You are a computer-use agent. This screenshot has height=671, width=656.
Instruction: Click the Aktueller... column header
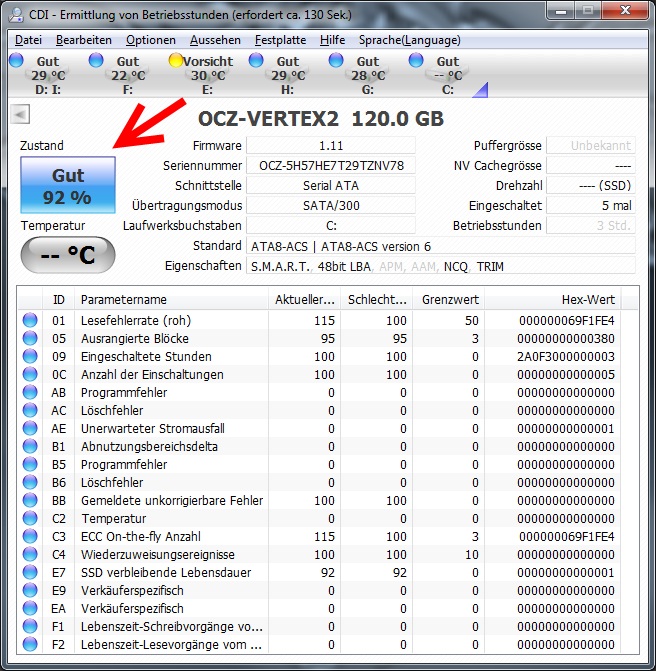(304, 300)
